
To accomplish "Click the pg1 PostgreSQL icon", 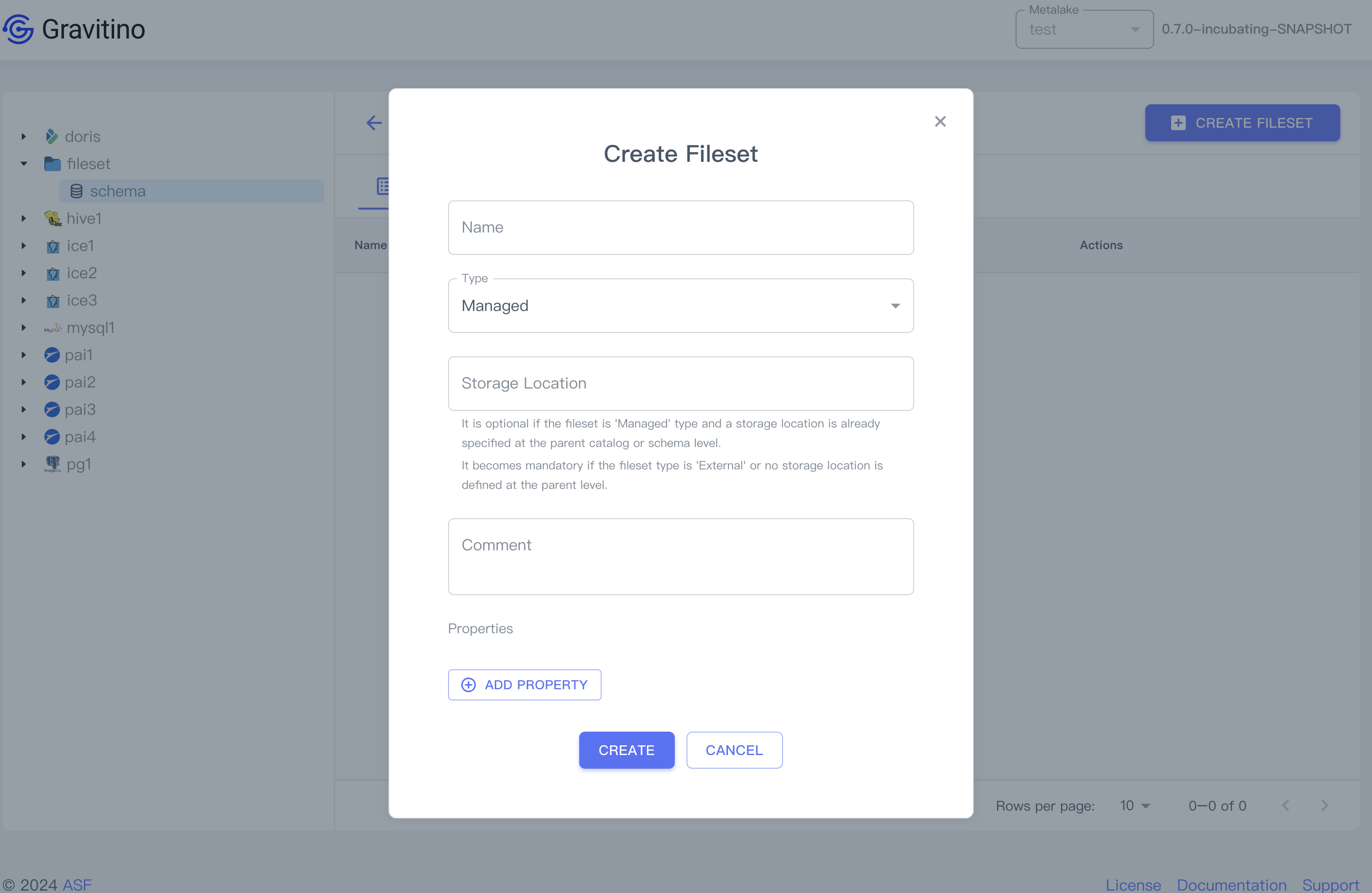I will click(53, 464).
